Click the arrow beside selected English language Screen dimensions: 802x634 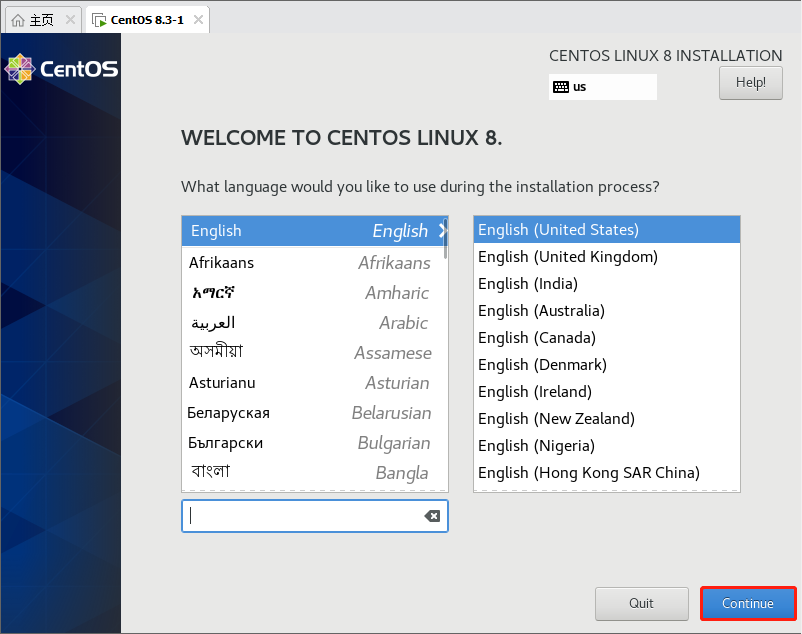[442, 231]
